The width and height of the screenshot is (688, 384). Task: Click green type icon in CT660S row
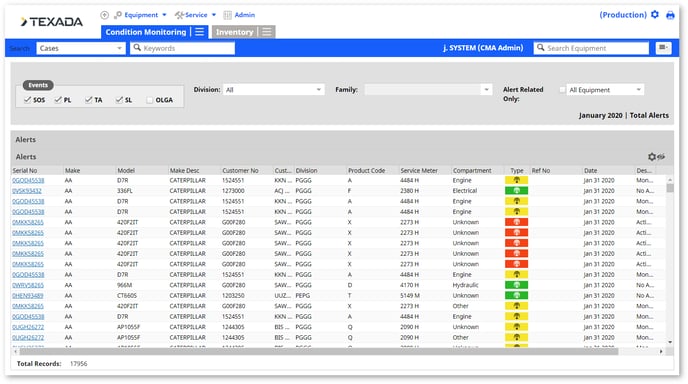[516, 296]
